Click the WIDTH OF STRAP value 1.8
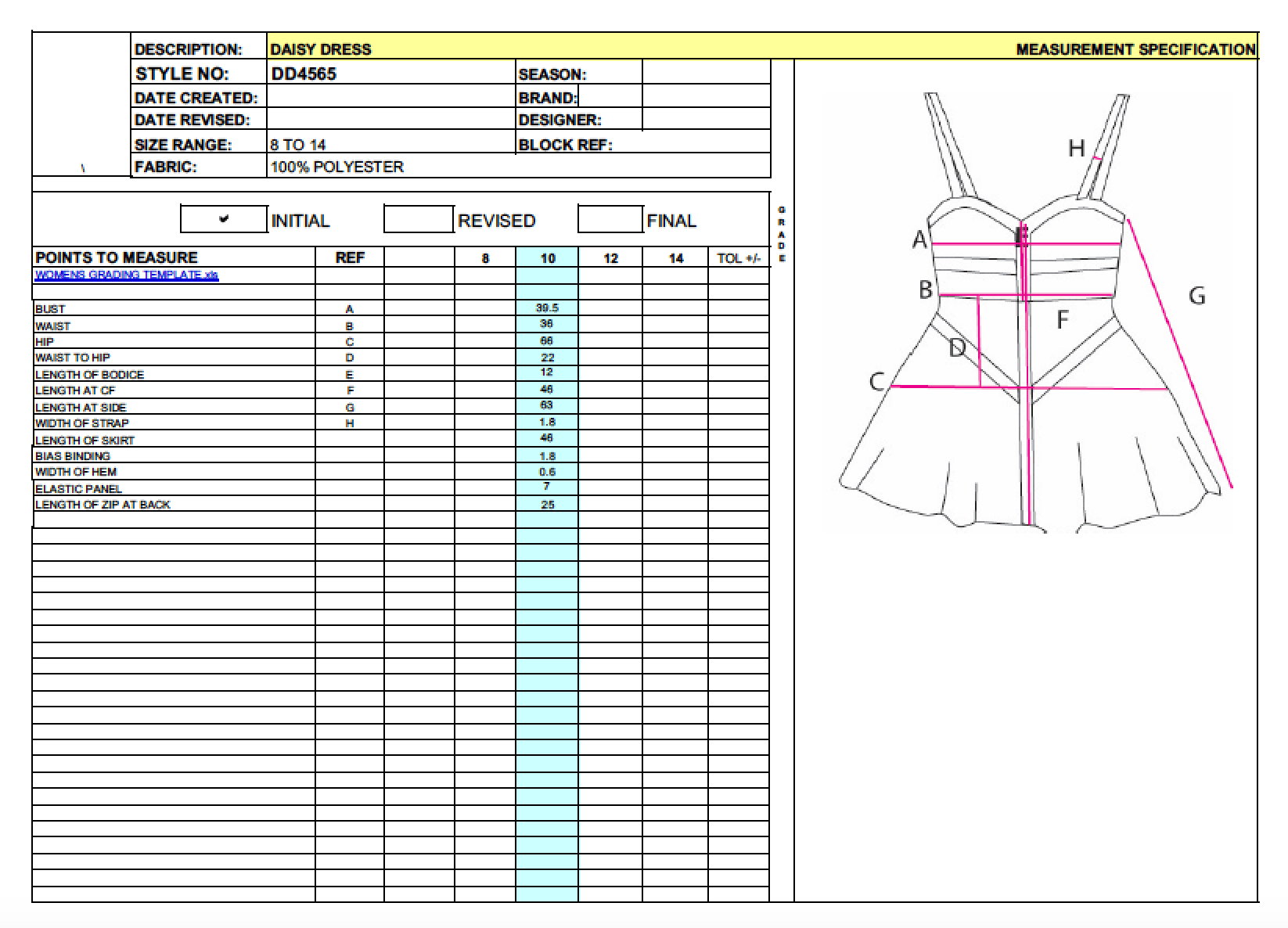 pos(548,422)
